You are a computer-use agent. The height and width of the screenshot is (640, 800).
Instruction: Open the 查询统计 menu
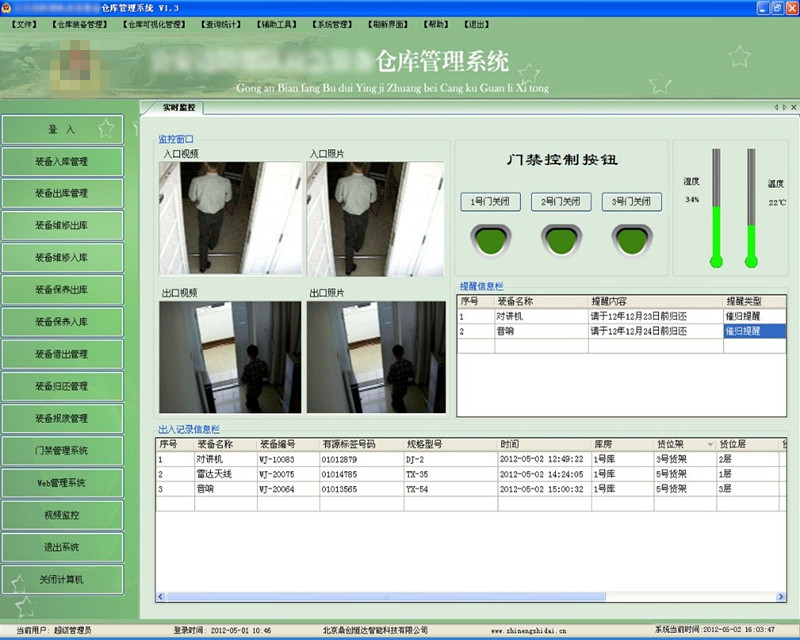[x=220, y=23]
